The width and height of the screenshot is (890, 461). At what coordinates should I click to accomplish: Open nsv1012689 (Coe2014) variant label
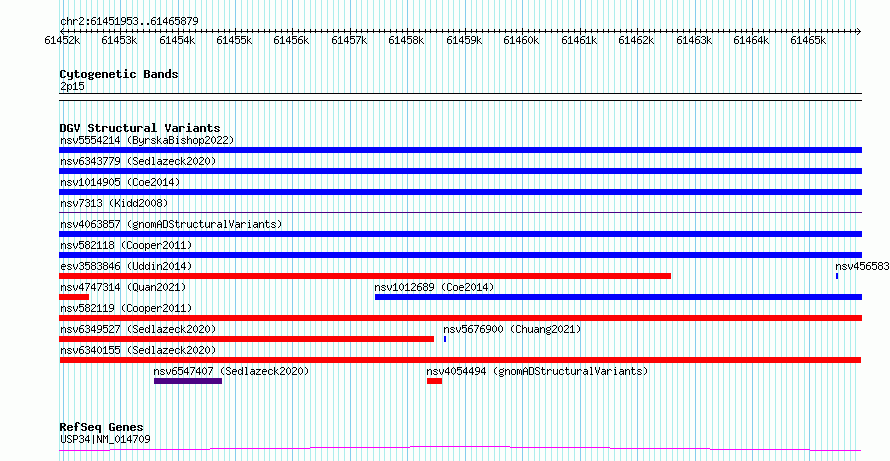pos(434,287)
